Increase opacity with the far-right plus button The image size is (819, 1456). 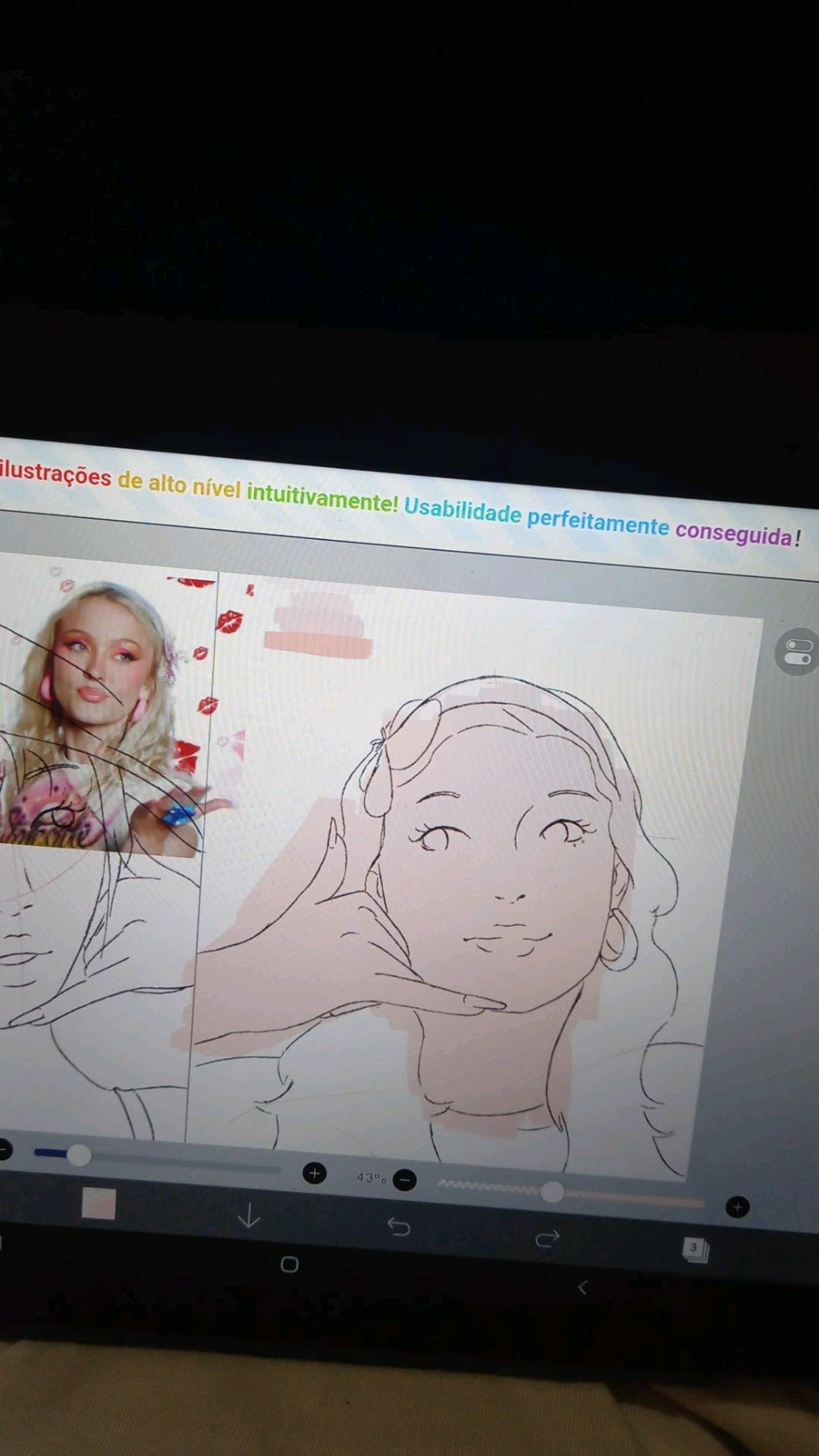pos(737,1207)
